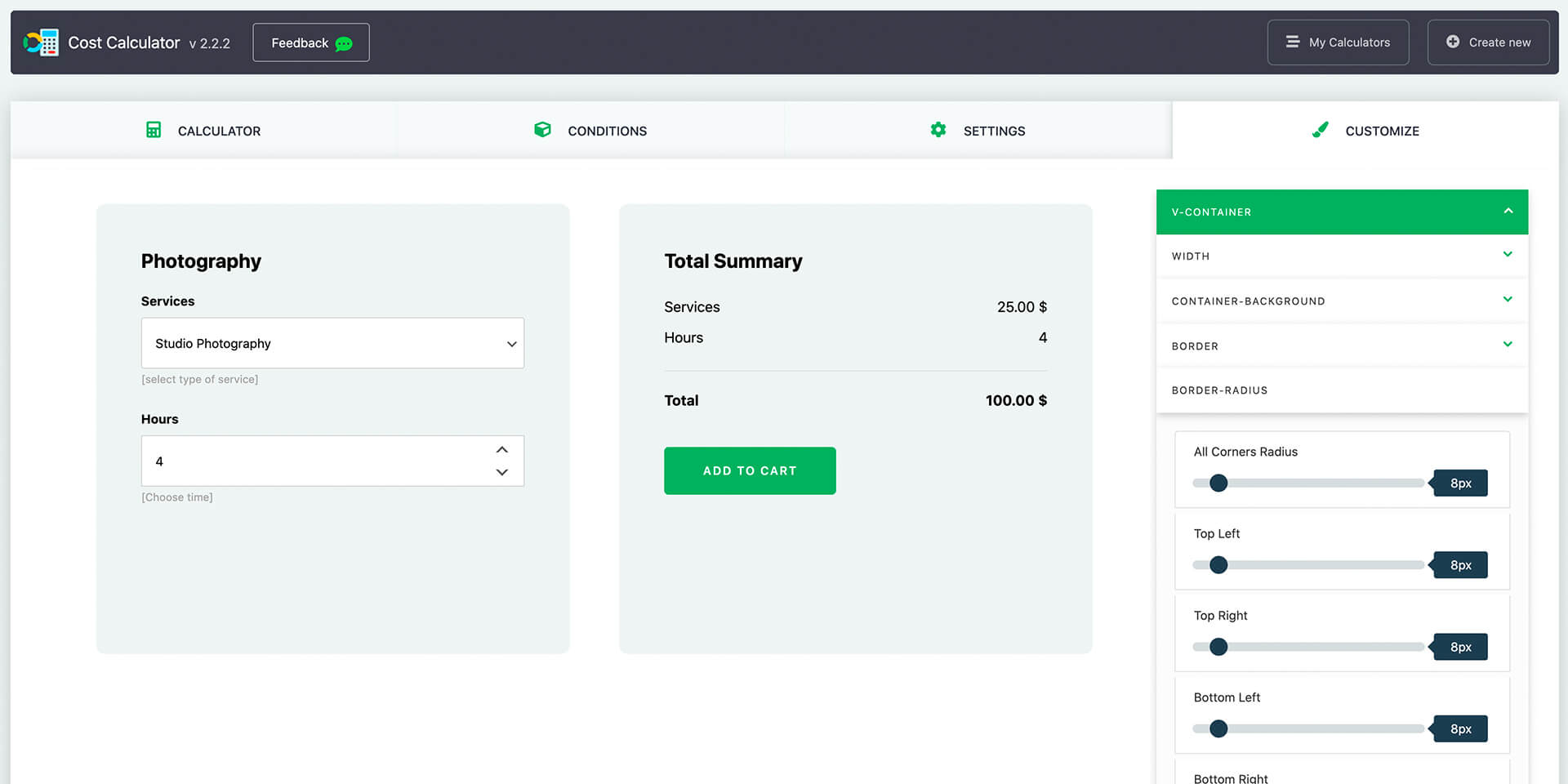The image size is (1568, 784).
Task: Click the chat bubble icon on Feedback button
Action: click(x=344, y=42)
